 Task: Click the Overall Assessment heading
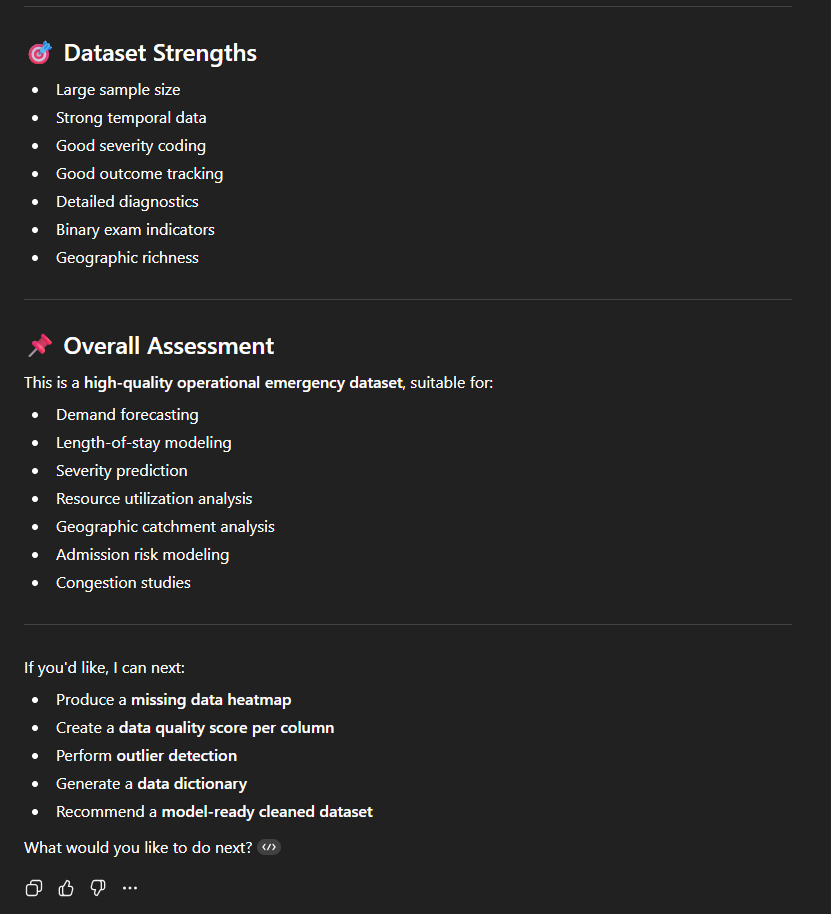pyautogui.click(x=168, y=346)
